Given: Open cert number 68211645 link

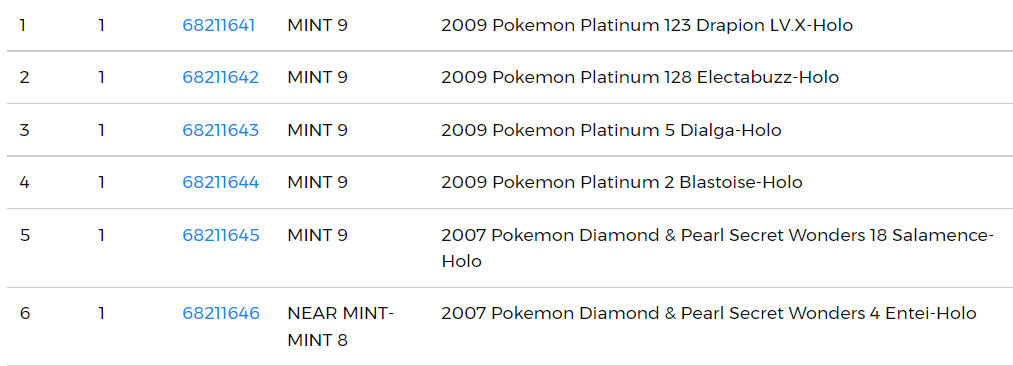Looking at the screenshot, I should (x=221, y=235).
